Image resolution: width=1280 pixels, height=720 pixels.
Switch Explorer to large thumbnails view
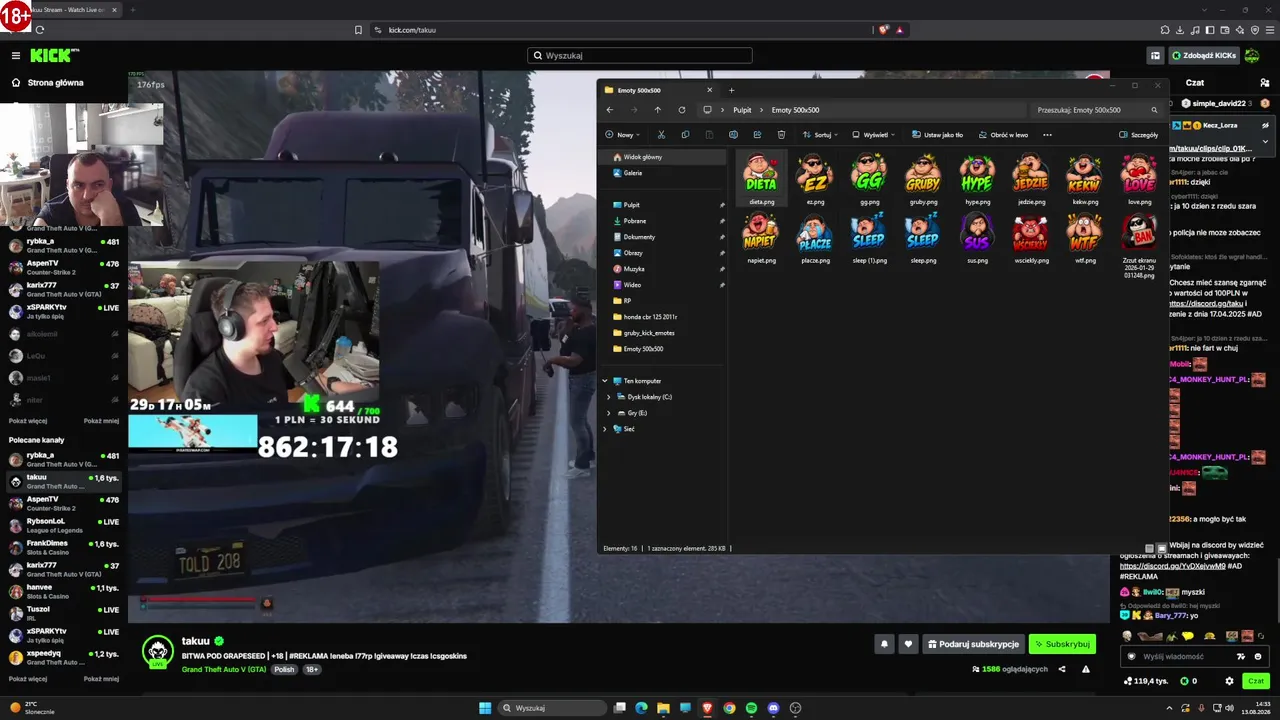click(1162, 548)
